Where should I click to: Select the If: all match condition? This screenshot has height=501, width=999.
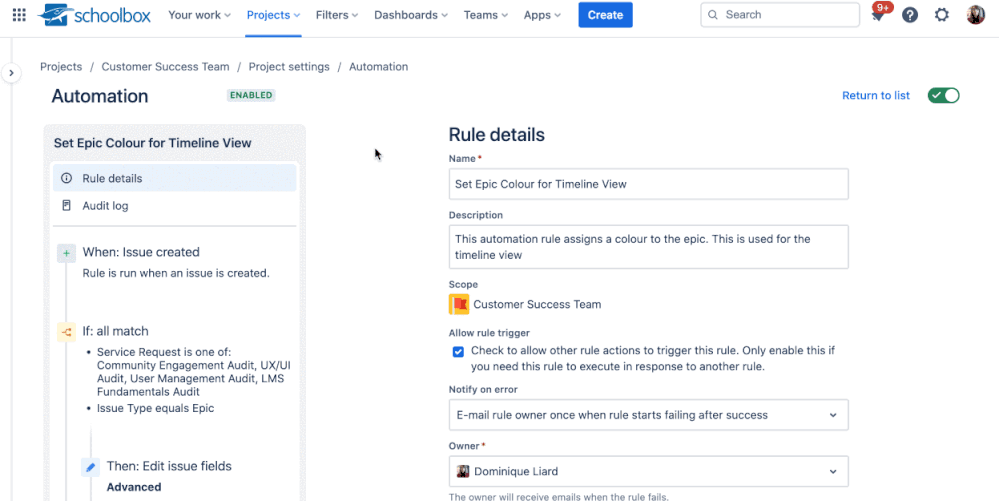click(x=115, y=331)
